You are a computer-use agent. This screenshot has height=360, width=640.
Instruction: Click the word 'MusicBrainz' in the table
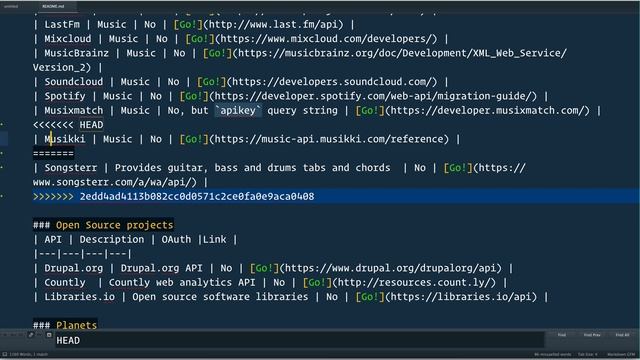pyautogui.click(x=77, y=53)
